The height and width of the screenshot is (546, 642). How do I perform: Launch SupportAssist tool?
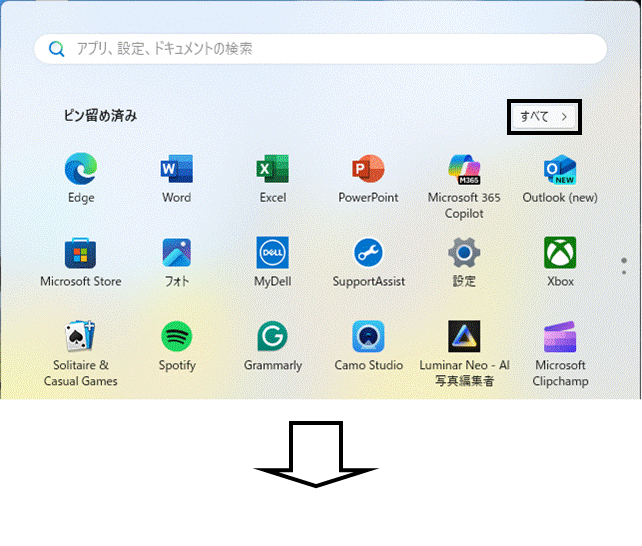368,262
